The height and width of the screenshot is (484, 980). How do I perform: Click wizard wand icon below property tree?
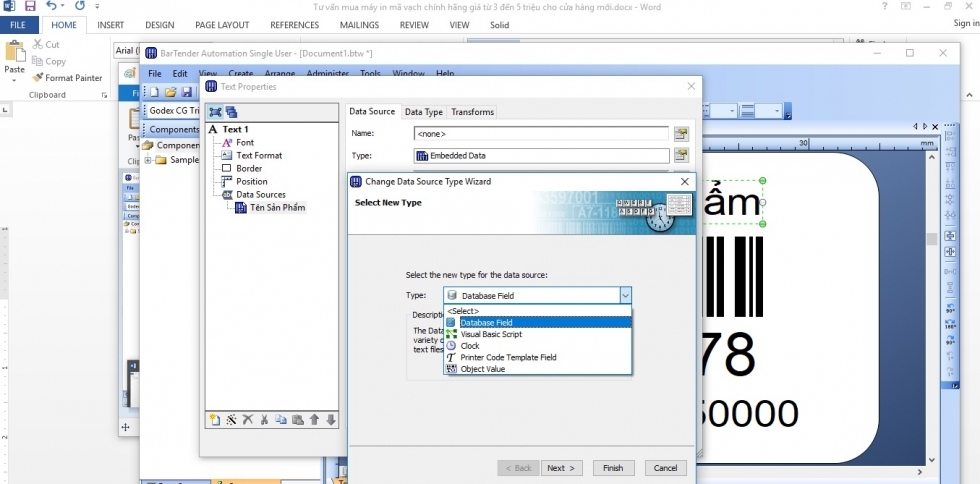pos(231,420)
